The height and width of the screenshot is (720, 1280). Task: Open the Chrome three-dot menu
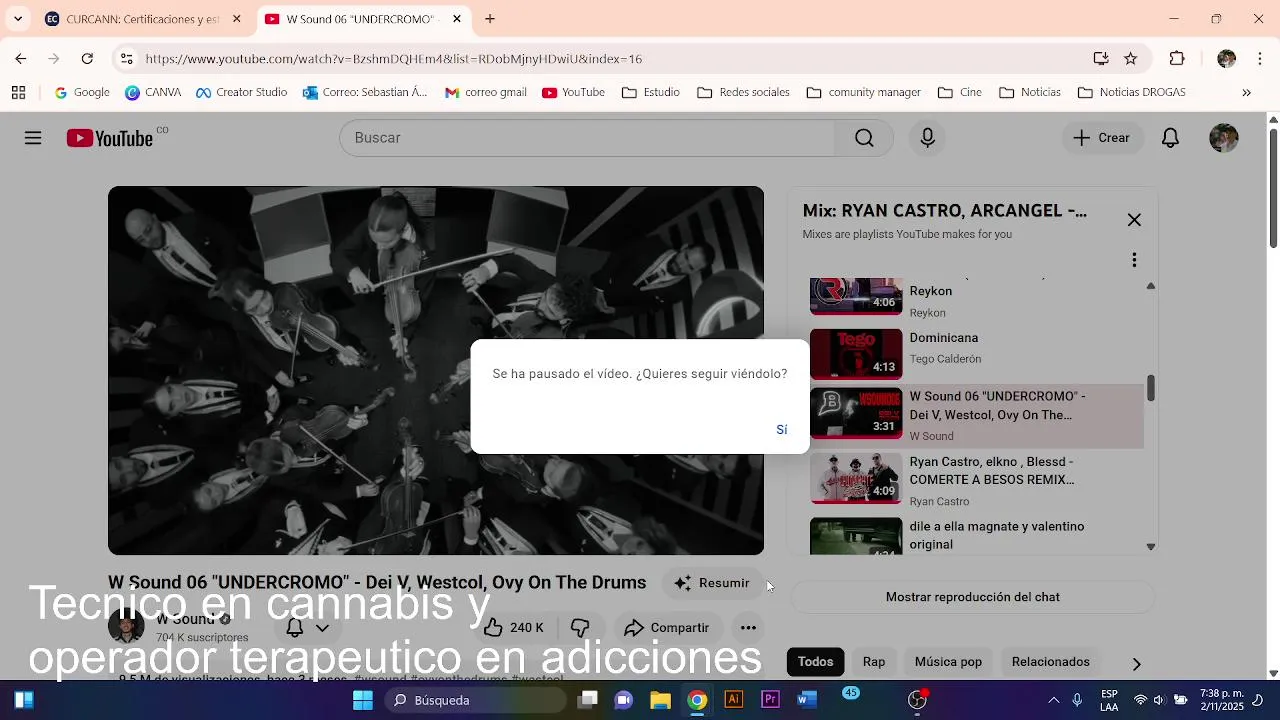1260,59
